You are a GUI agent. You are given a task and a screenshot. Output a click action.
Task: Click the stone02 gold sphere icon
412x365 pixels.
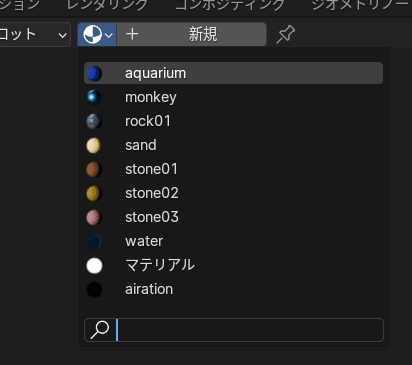coord(94,193)
